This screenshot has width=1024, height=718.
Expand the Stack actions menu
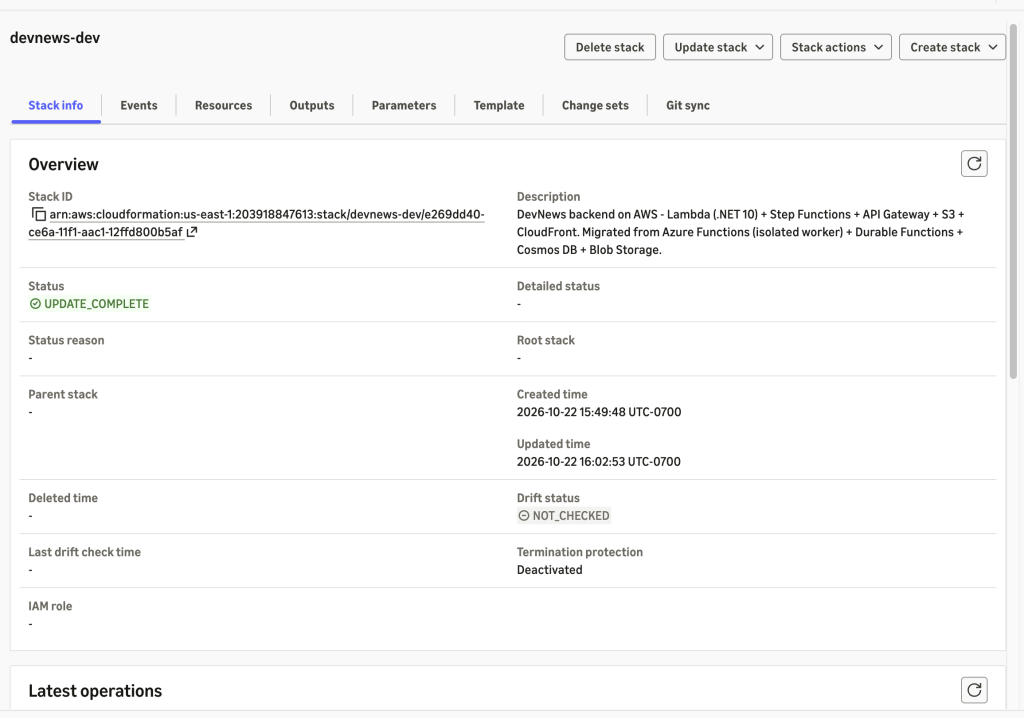point(836,47)
